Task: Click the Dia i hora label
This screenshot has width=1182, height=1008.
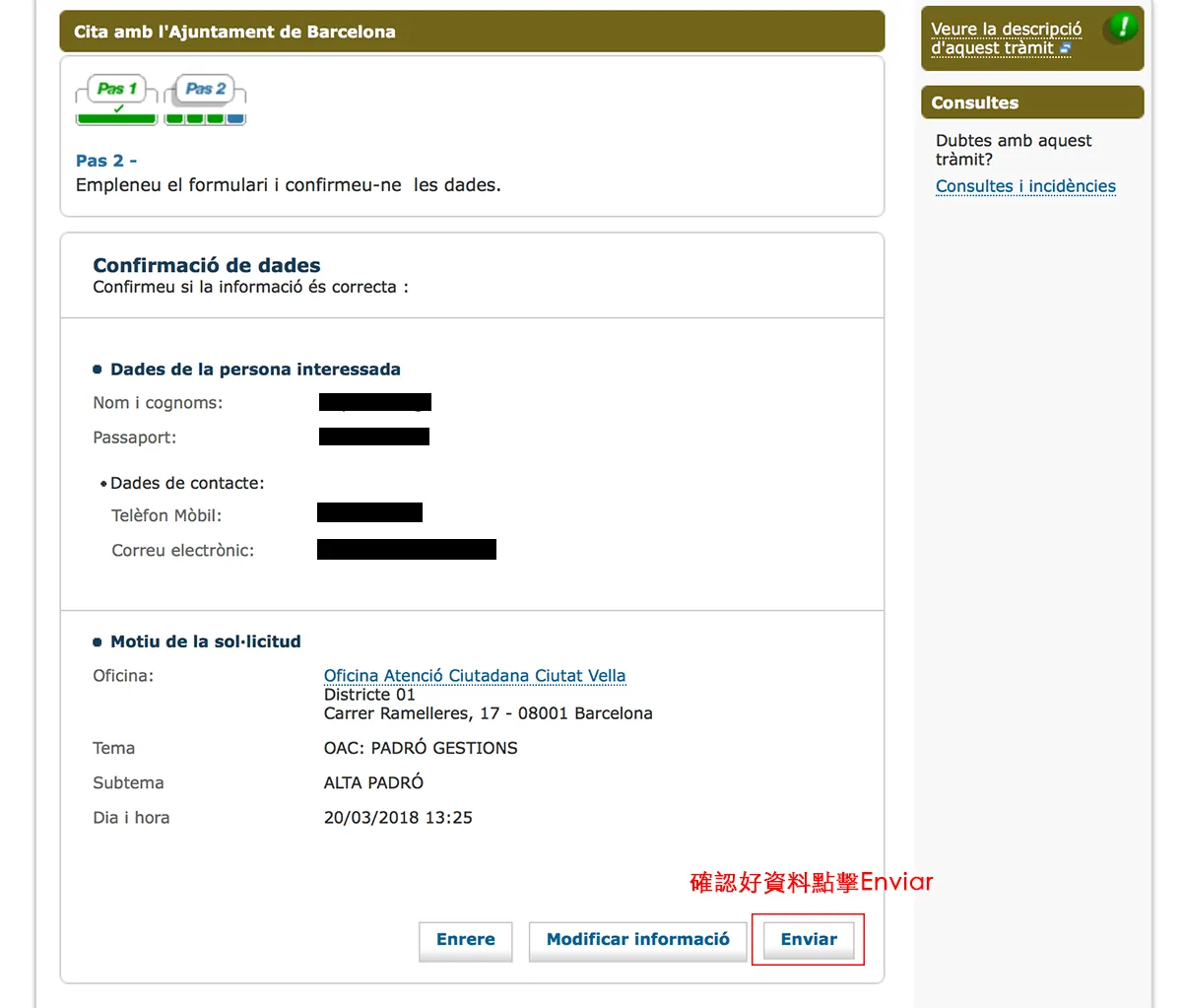Action: (x=131, y=817)
